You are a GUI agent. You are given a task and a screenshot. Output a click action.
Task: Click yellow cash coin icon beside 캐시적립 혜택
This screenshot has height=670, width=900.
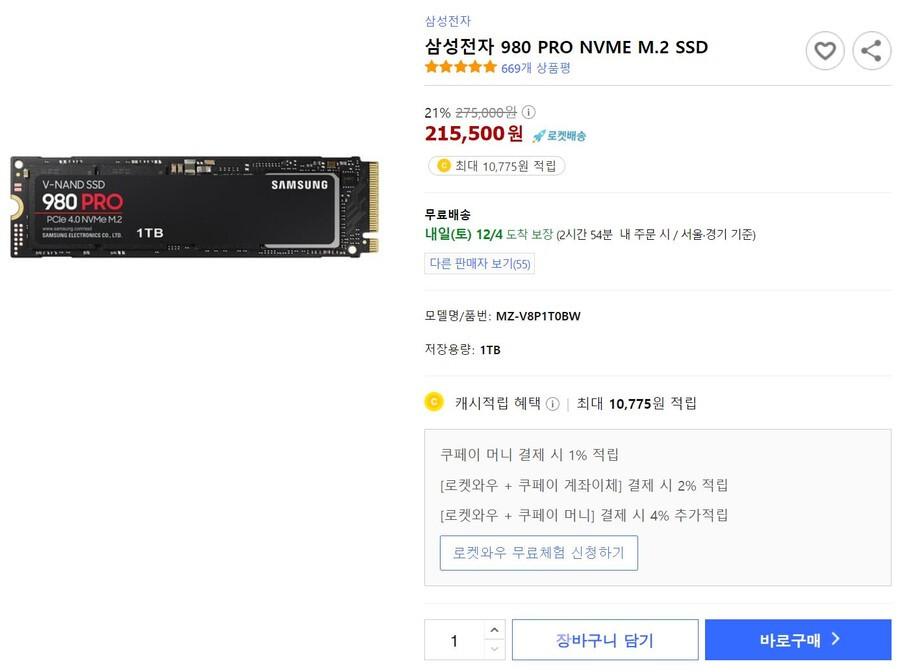434,402
